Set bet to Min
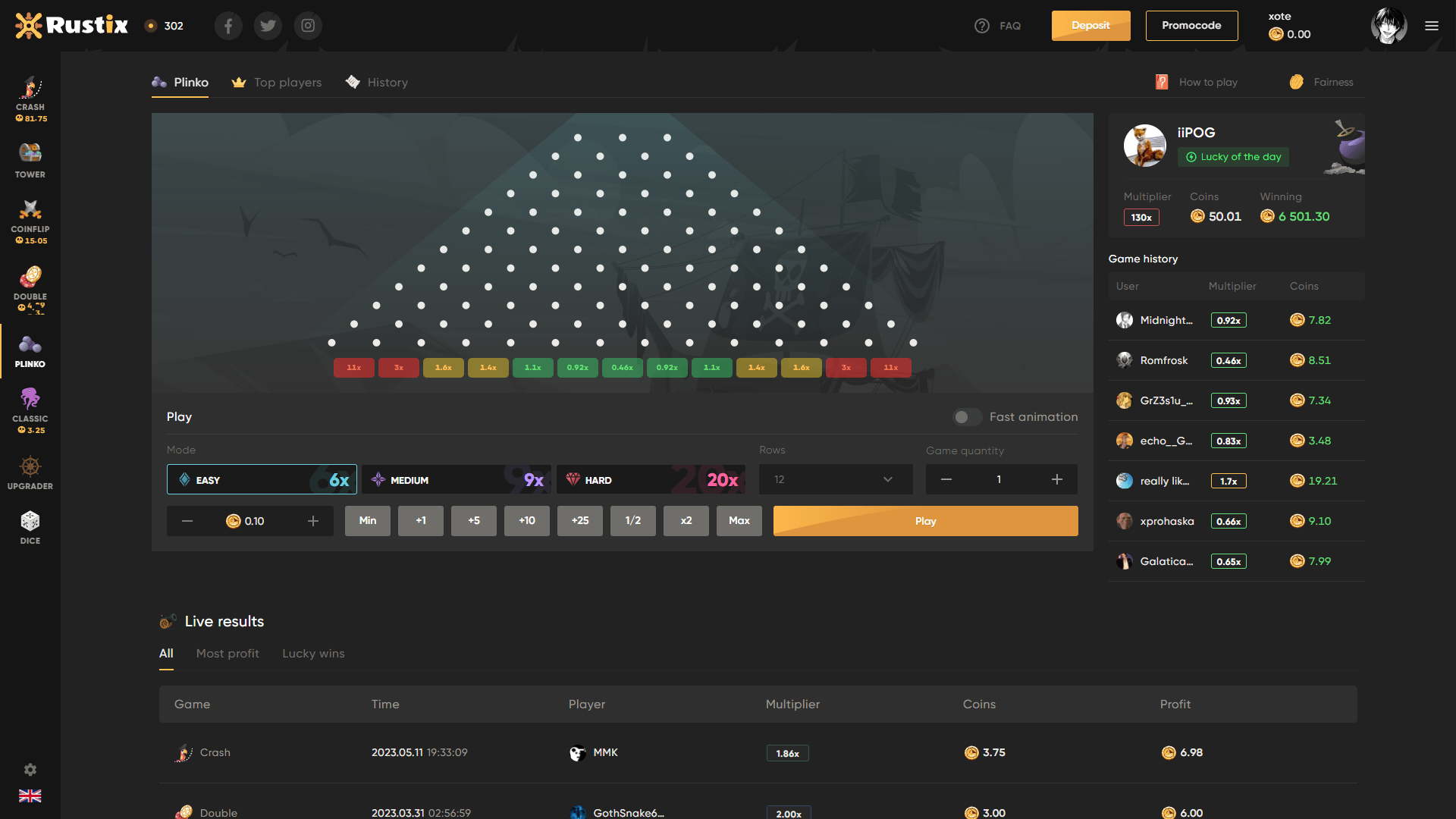Screen dimensions: 1456x819 tap(368, 521)
